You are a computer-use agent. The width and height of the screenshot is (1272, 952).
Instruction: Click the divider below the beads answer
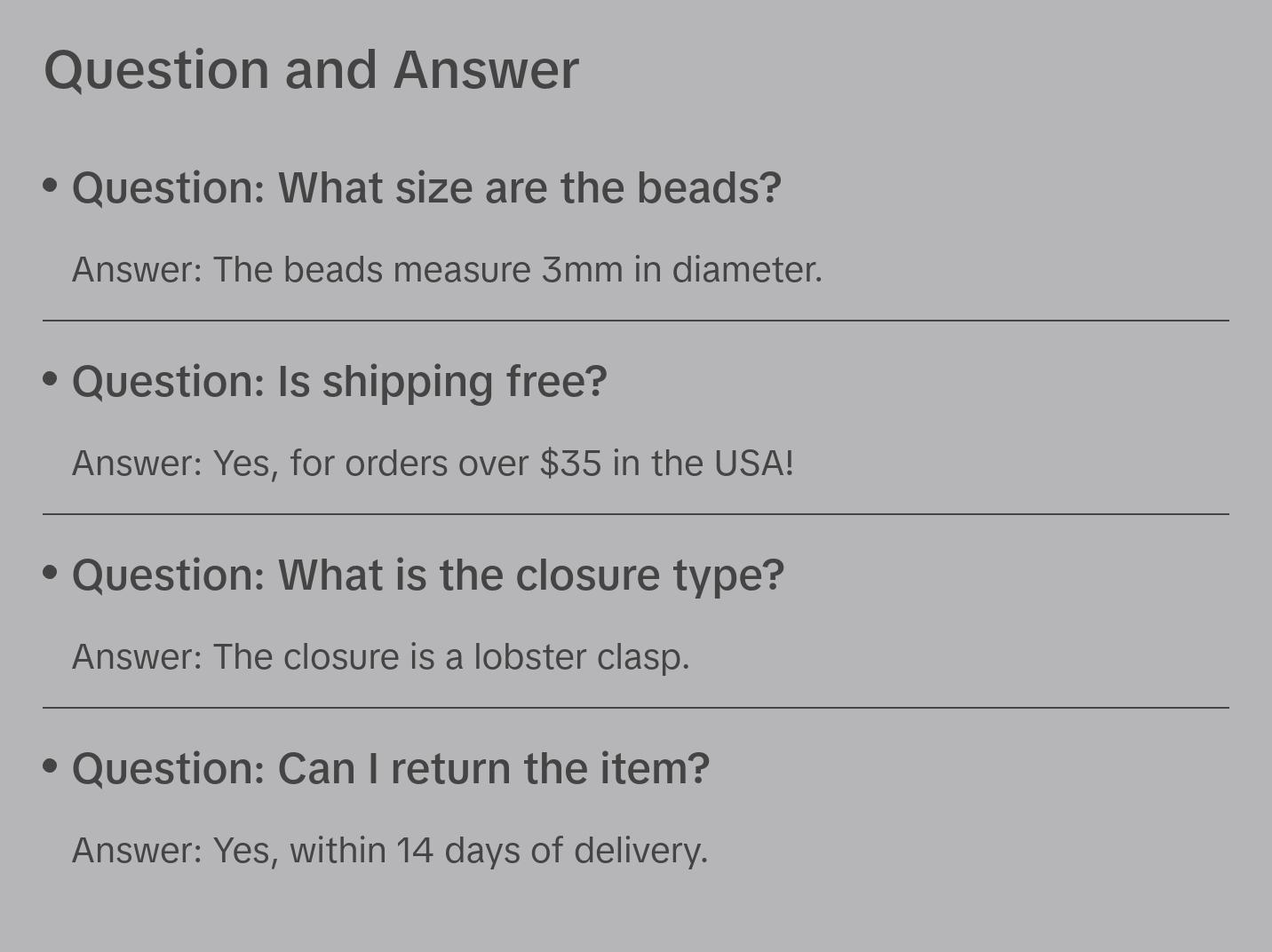(636, 321)
